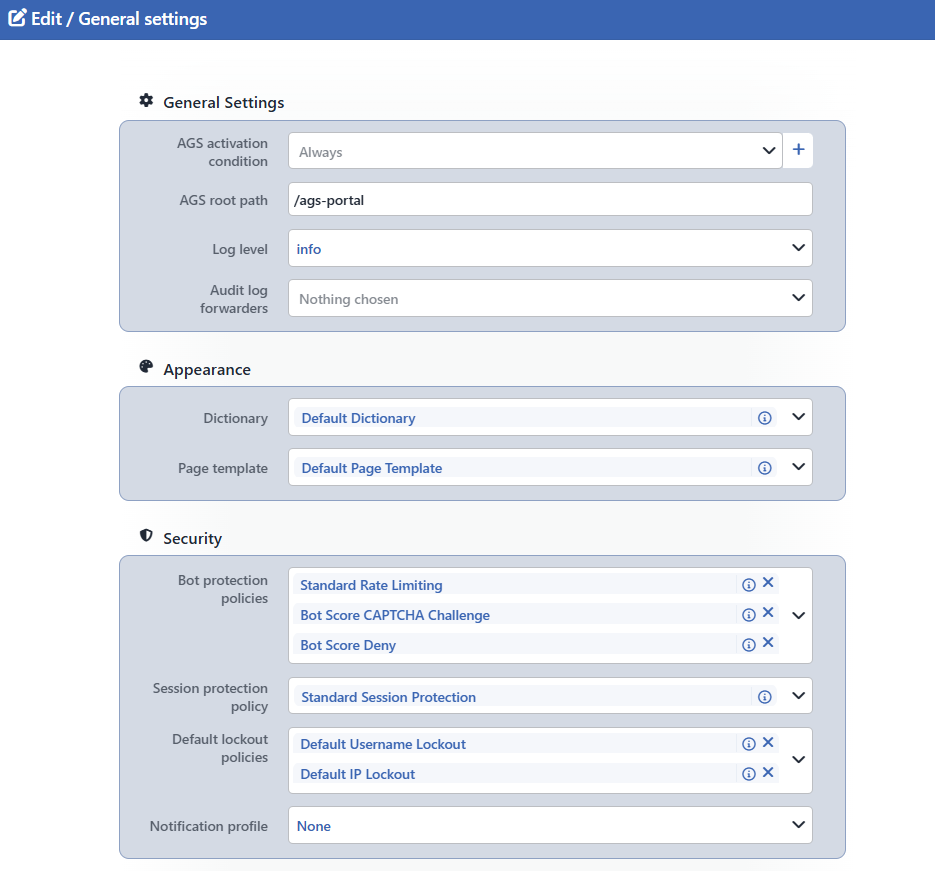Remove Default Username Lockout policy

pyautogui.click(x=768, y=742)
